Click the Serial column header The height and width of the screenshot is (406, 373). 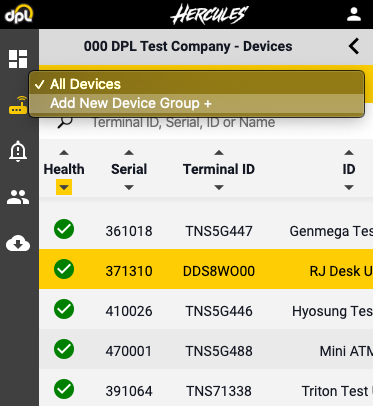129,169
